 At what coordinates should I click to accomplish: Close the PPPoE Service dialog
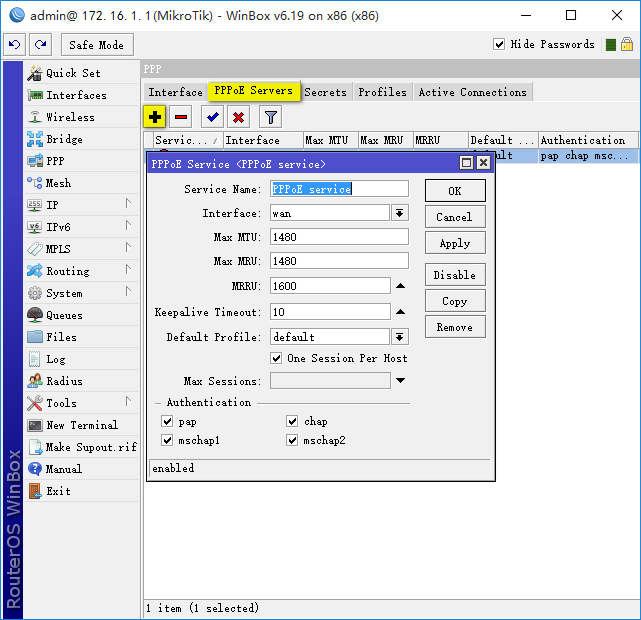(x=483, y=163)
